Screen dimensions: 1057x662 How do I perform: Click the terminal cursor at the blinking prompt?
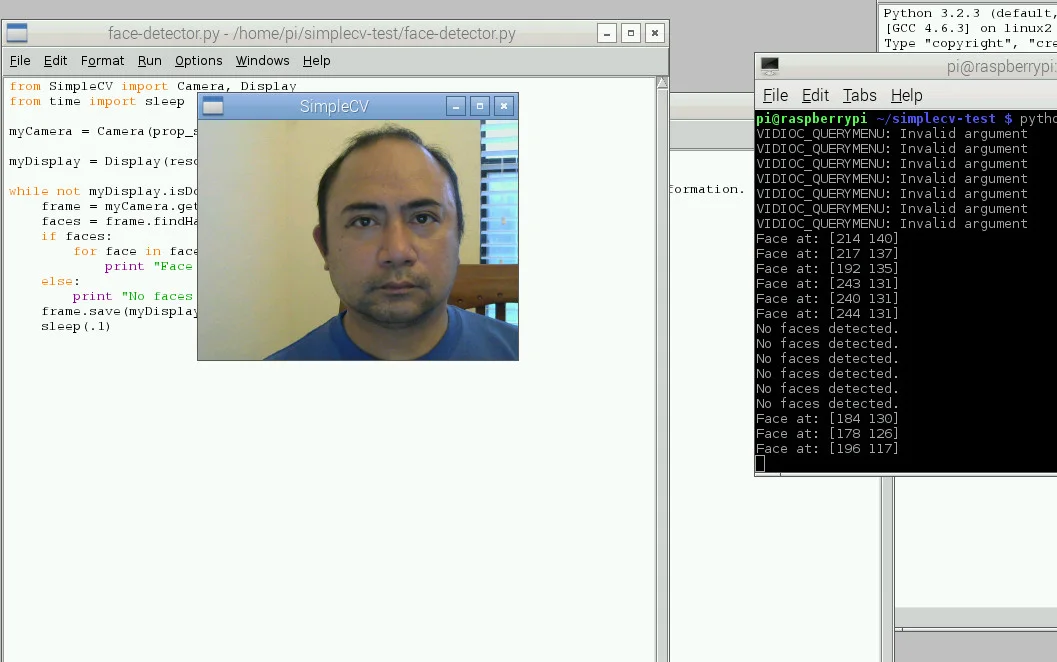tap(761, 462)
